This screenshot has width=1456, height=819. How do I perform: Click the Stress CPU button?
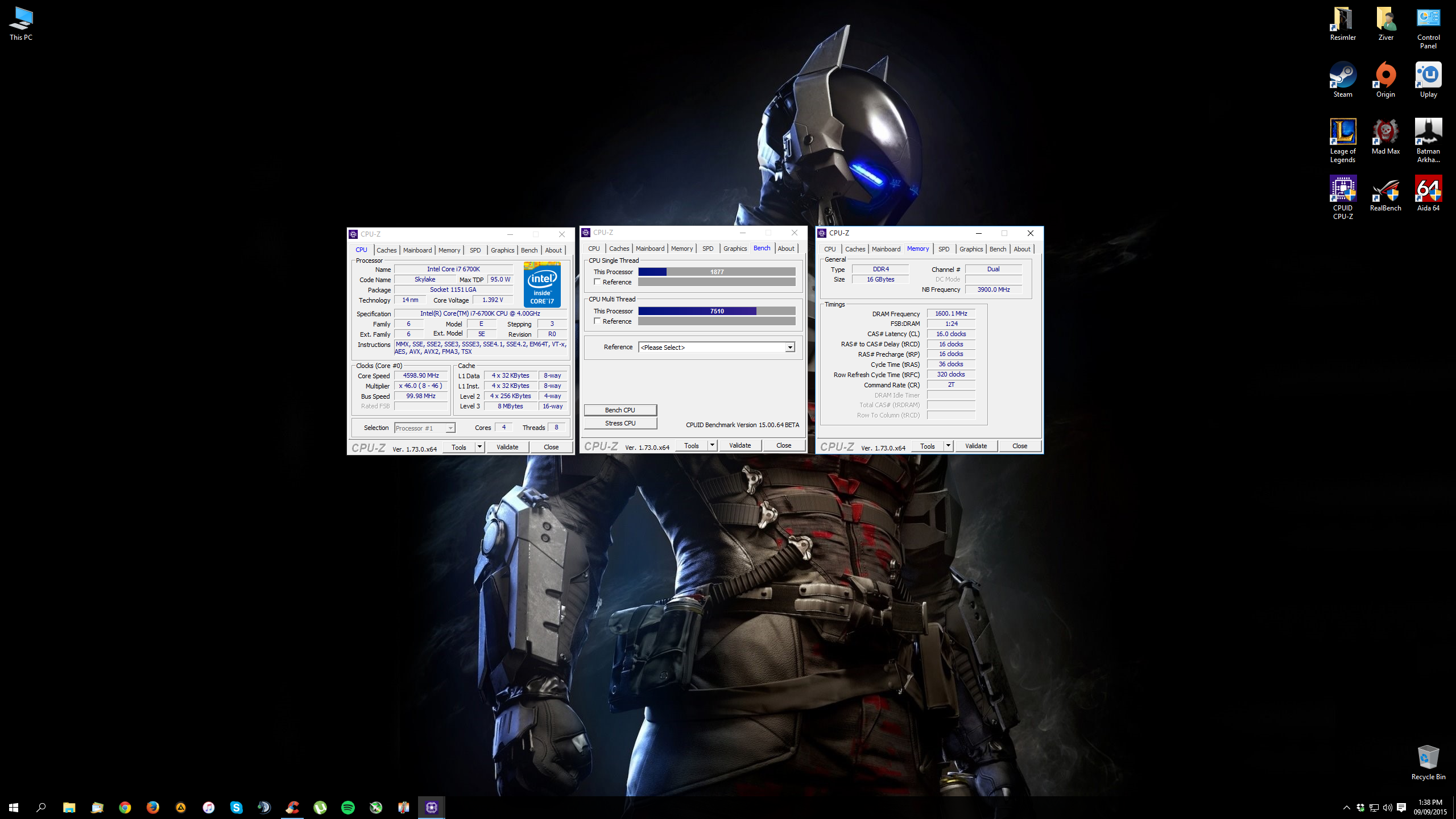coord(620,423)
